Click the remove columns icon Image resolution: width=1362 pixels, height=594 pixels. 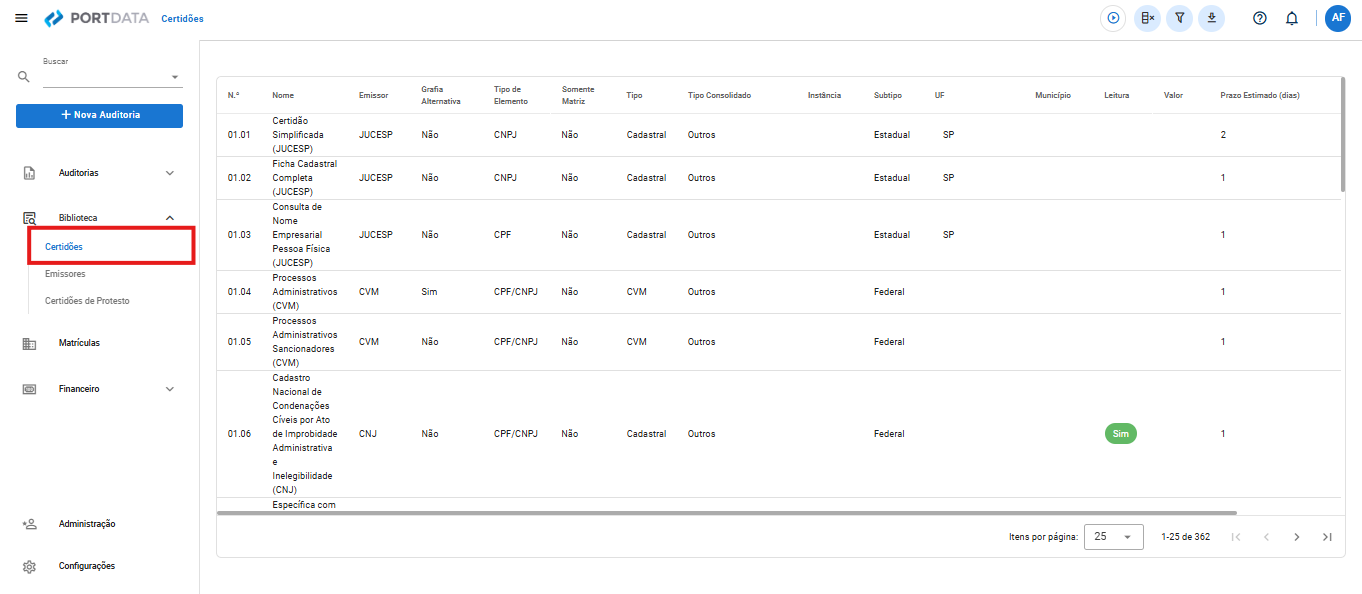[1147, 18]
